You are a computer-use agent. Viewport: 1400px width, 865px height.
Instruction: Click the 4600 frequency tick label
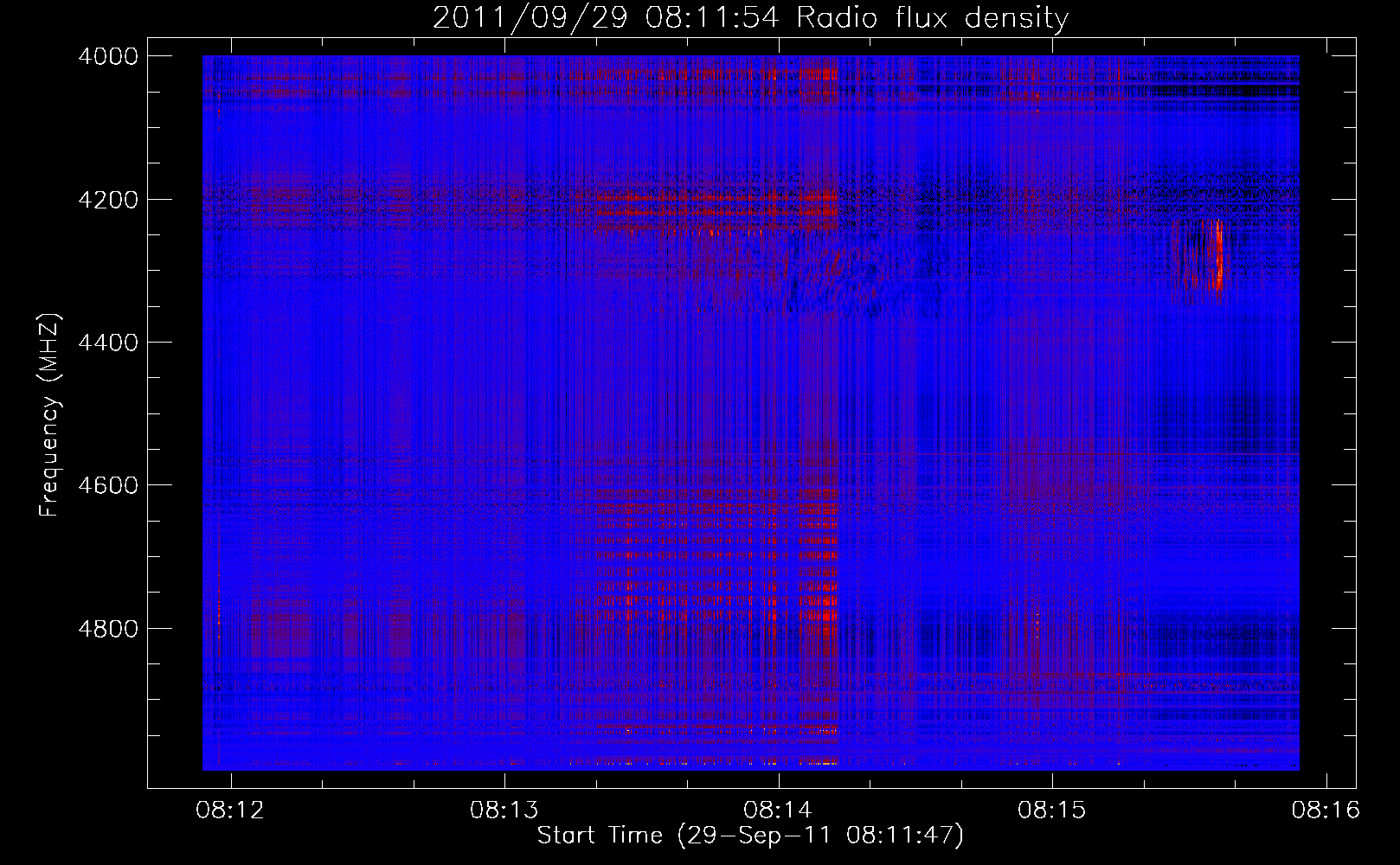pyautogui.click(x=108, y=485)
